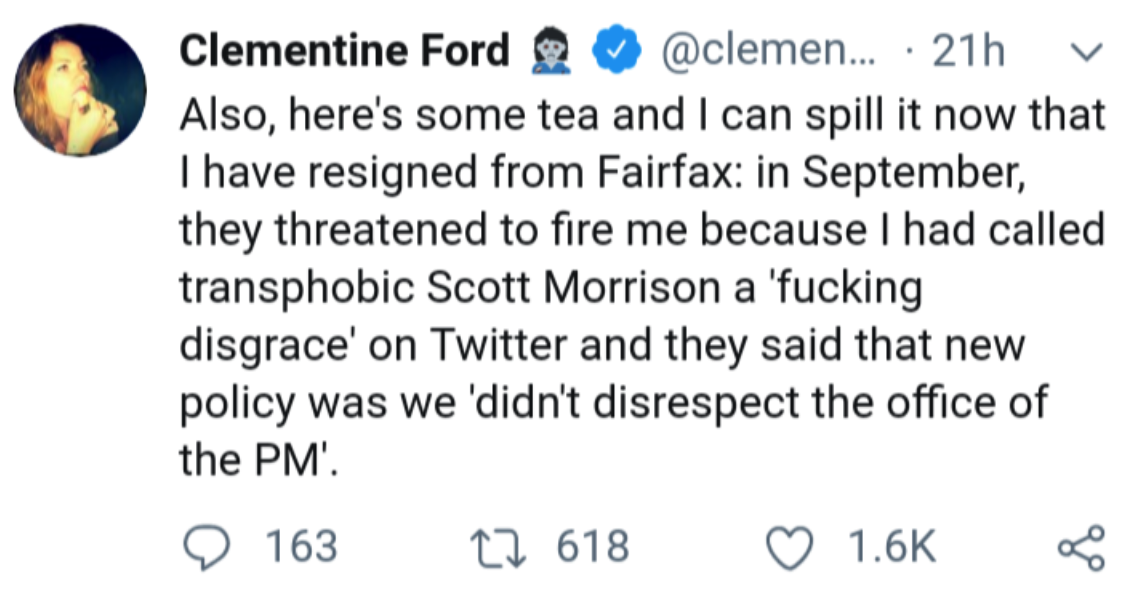The image size is (1144, 616).
Task: Like the tweet with the heart icon
Action: pos(790,546)
